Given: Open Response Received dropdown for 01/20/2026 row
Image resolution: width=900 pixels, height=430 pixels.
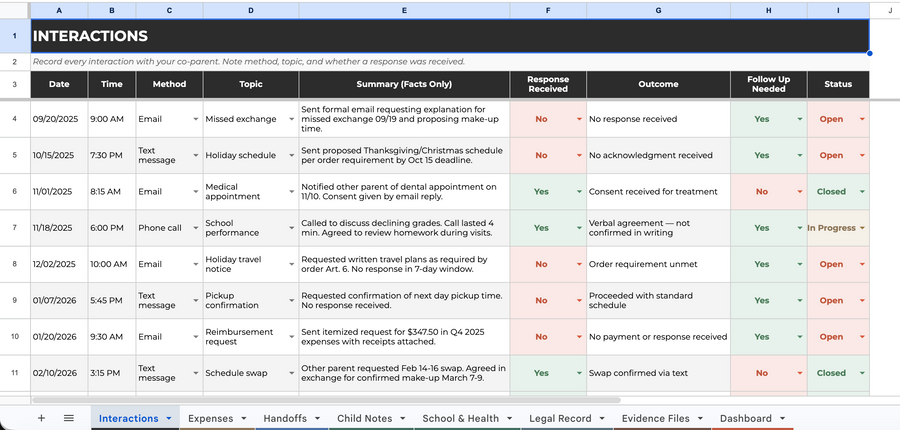Looking at the screenshot, I should [x=579, y=337].
